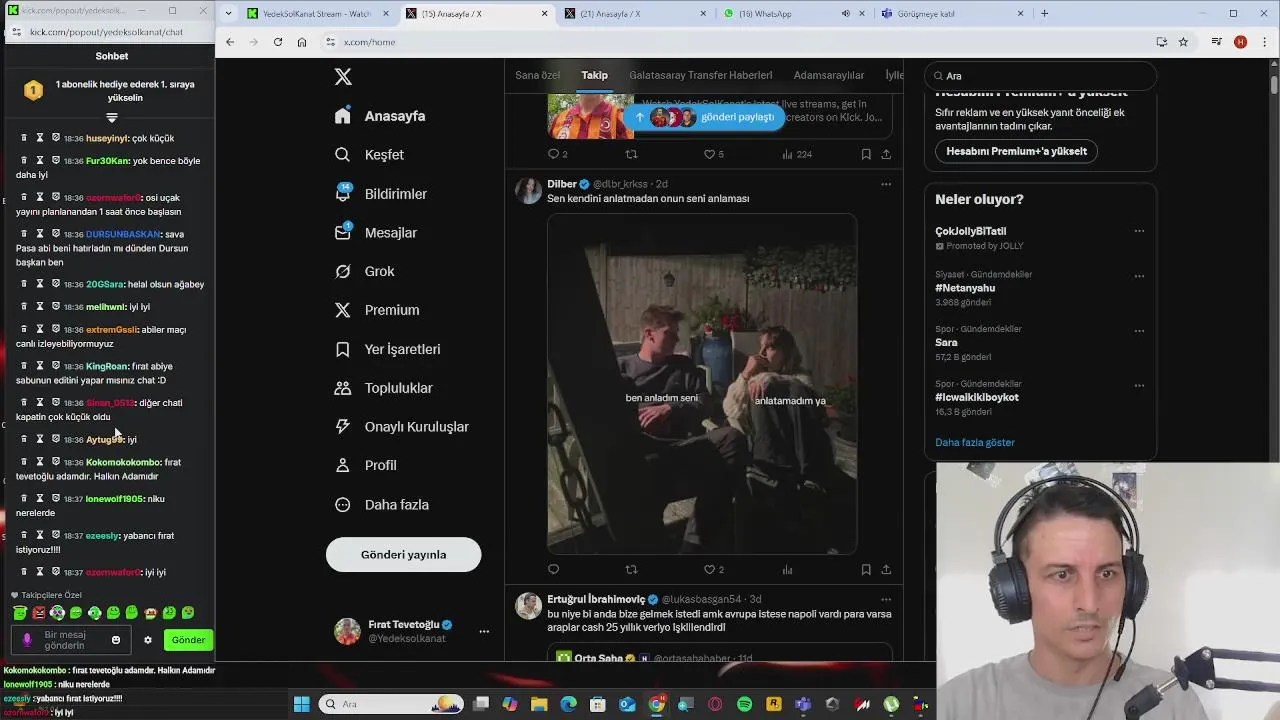Image resolution: width=1280 pixels, height=720 pixels.
Task: Select the Takip timeline tab
Action: coord(594,75)
